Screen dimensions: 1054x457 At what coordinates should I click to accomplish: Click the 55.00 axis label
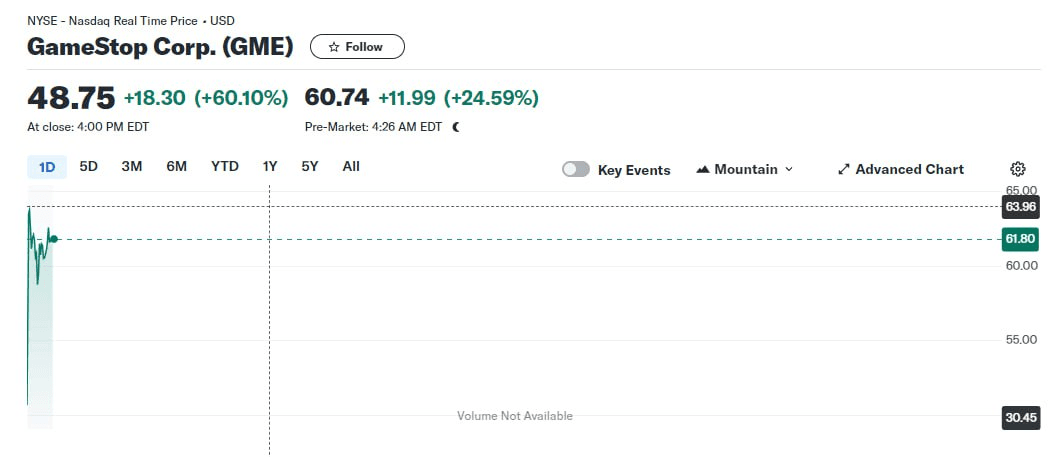point(1021,340)
